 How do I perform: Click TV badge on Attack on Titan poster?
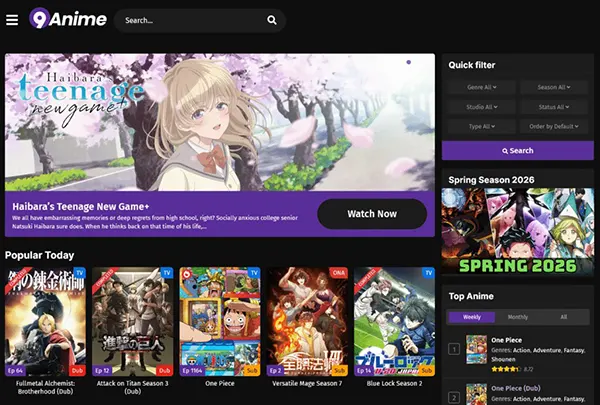coord(167,273)
